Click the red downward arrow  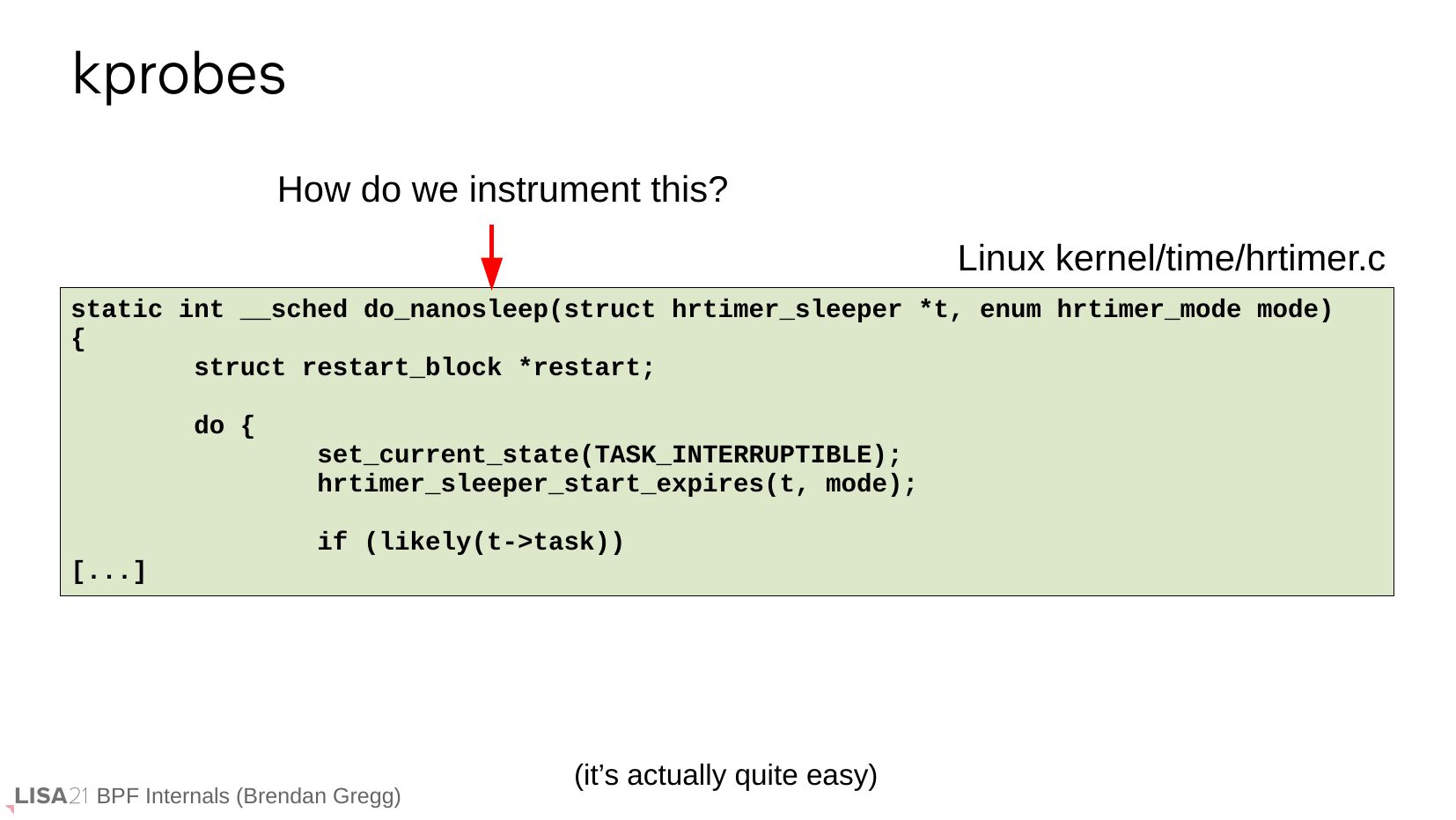[x=491, y=257]
